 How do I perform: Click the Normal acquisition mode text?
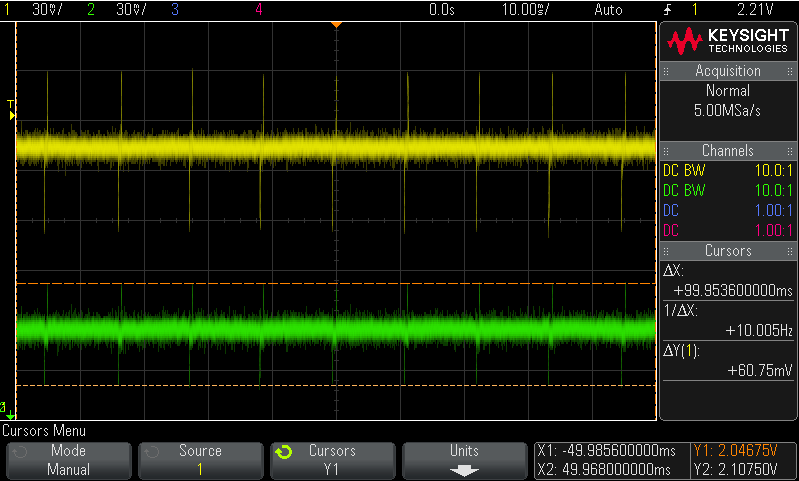point(728,91)
